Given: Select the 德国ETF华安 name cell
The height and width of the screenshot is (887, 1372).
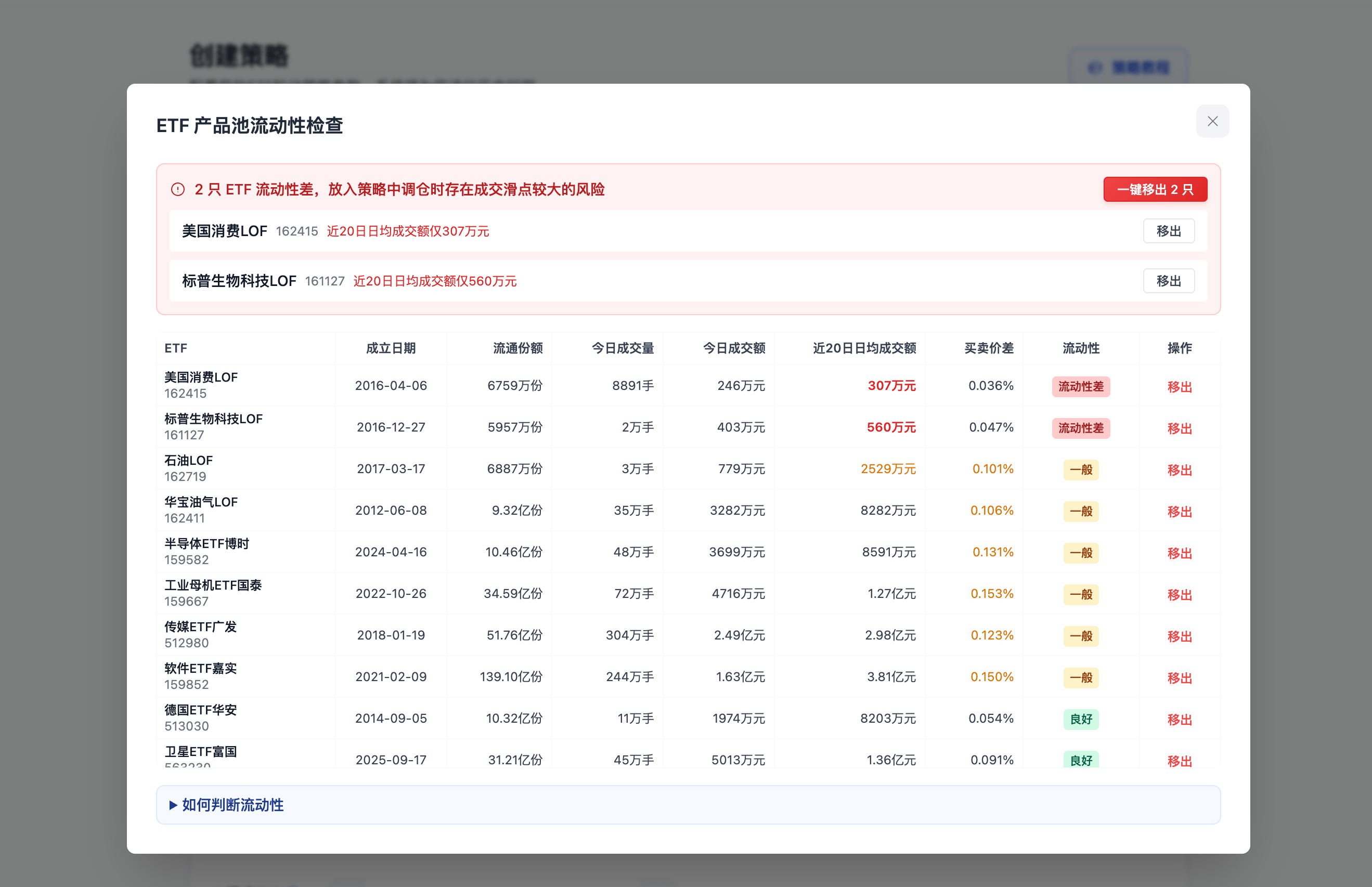Looking at the screenshot, I should coord(246,718).
